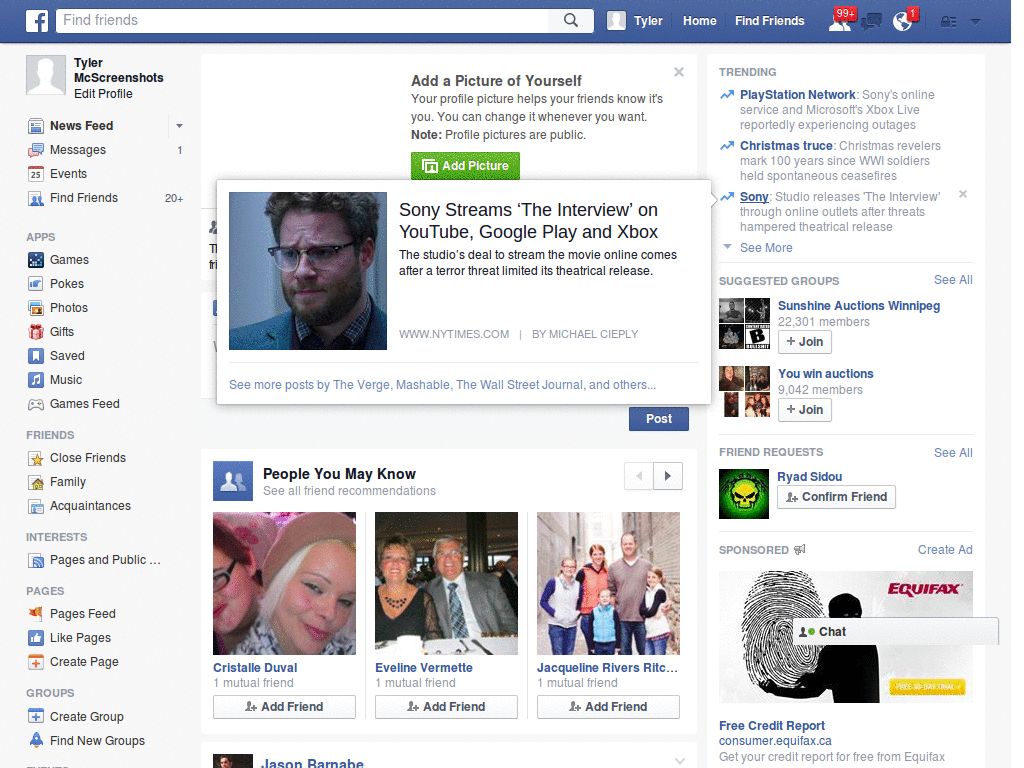
Task: Click the Saved bookmark icon
Action: tap(36, 356)
